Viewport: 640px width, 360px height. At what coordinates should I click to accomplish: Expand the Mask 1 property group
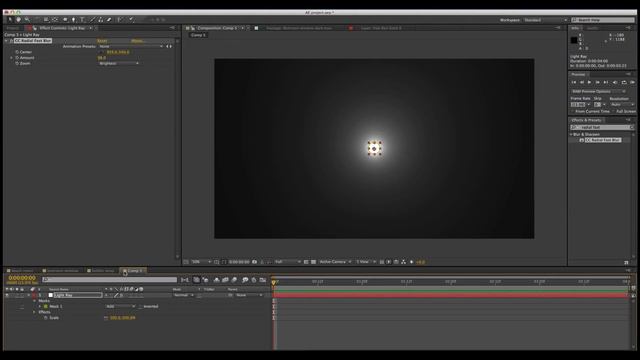tap(40, 307)
